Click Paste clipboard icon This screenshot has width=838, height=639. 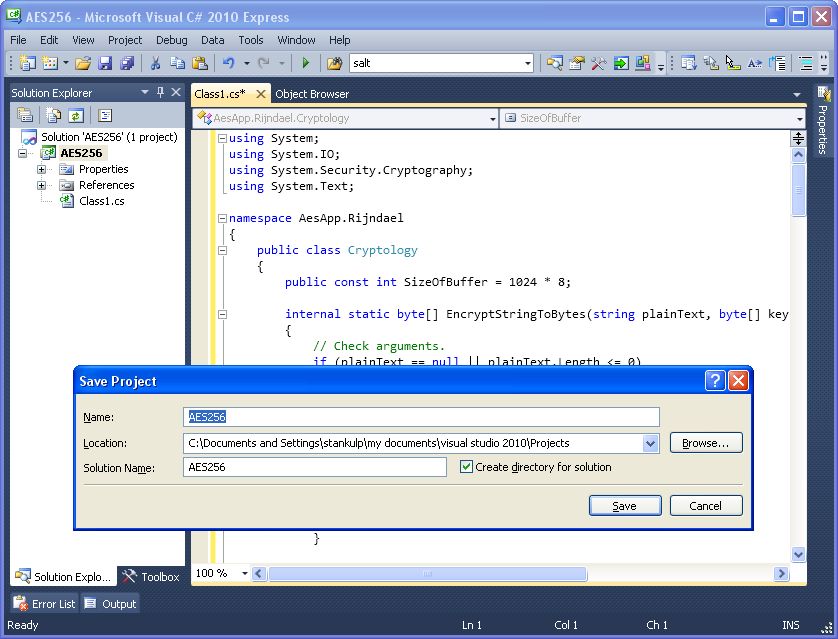tap(200, 63)
